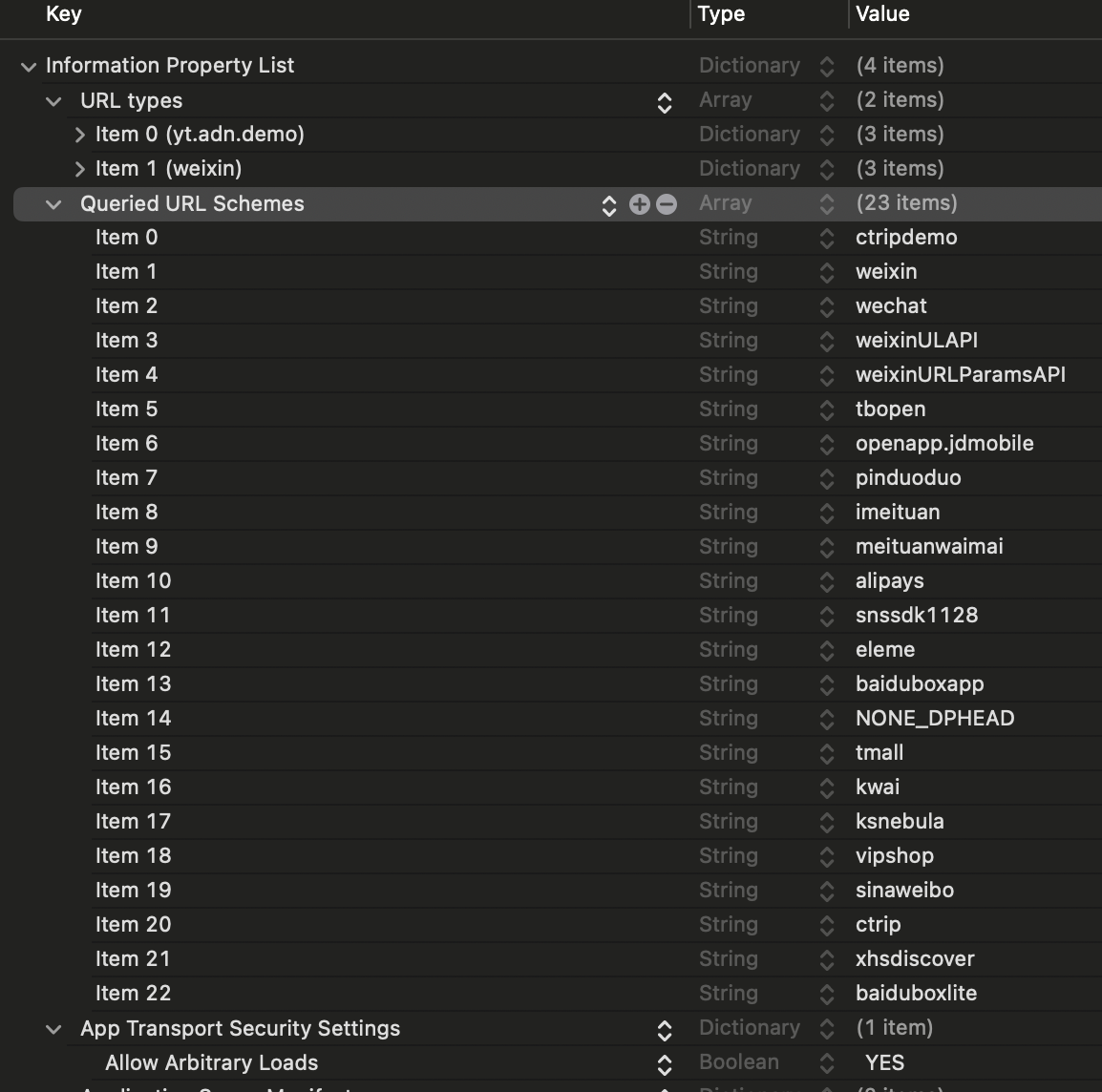Select the tmall value
This screenshot has height=1092, width=1102.
tap(879, 752)
